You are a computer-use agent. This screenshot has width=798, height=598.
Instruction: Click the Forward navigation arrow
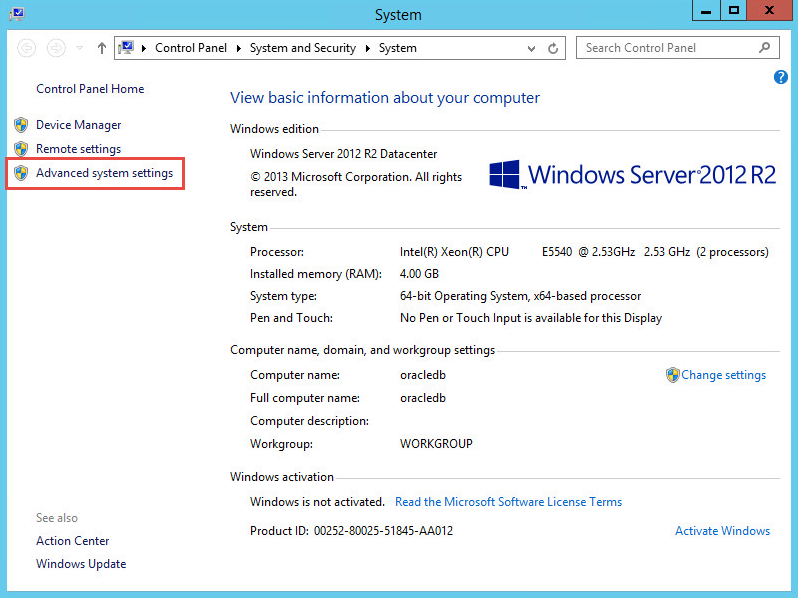tap(56, 48)
